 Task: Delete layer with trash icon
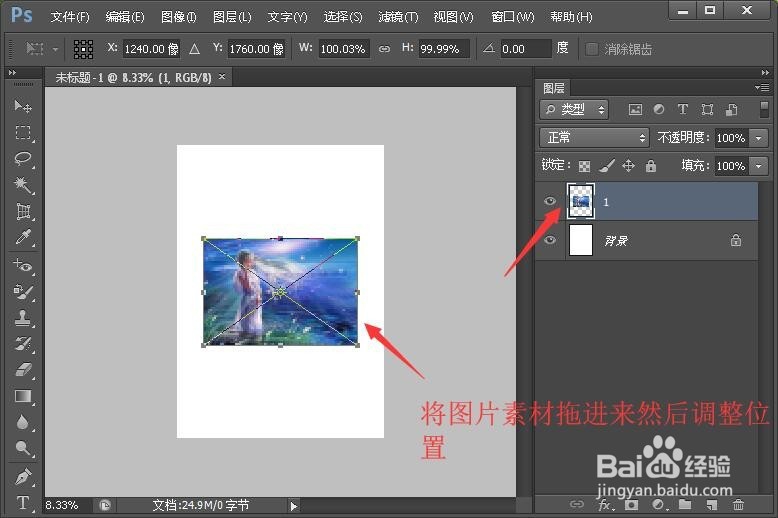738,505
